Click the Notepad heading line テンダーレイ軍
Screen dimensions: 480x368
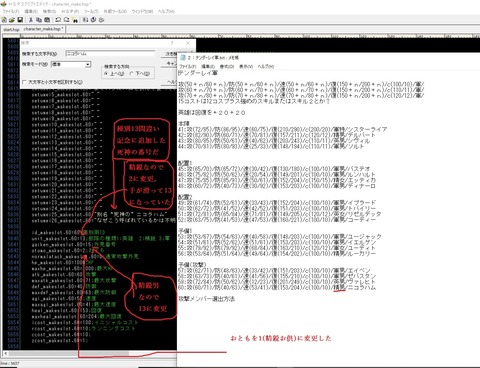coord(198,73)
